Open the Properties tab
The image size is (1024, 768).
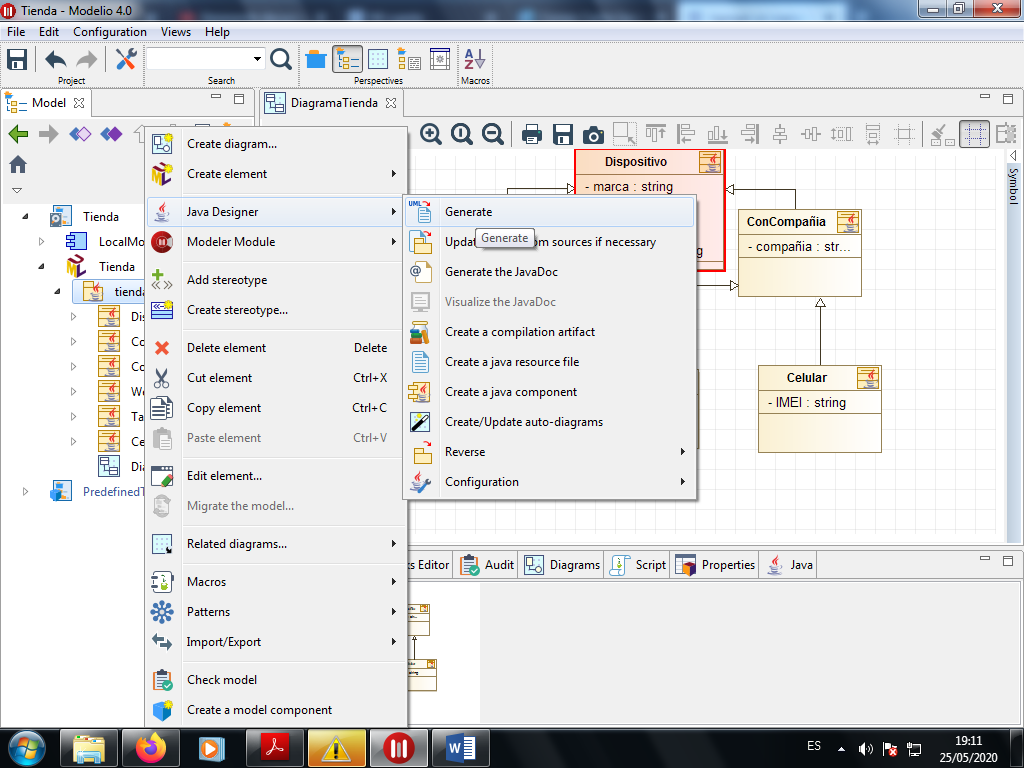click(715, 565)
